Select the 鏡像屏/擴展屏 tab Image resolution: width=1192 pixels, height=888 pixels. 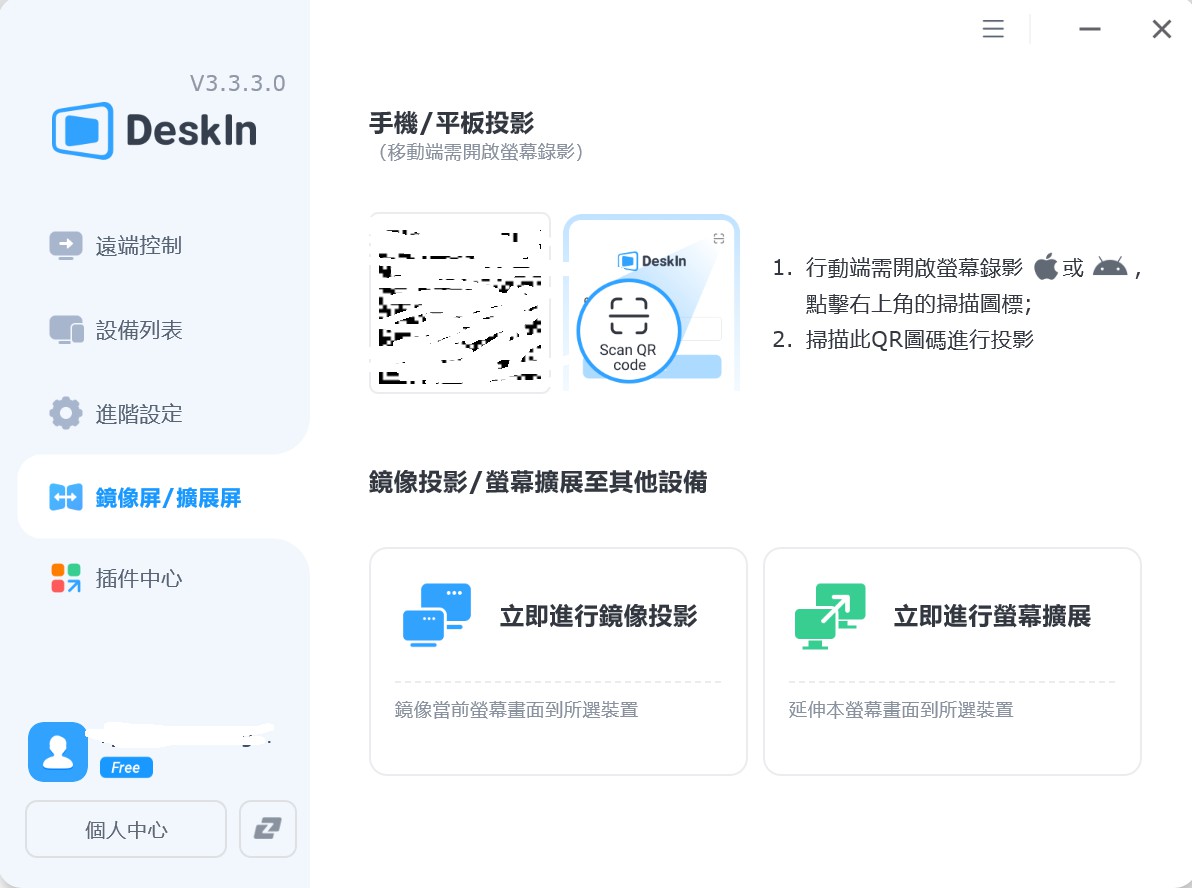click(163, 497)
